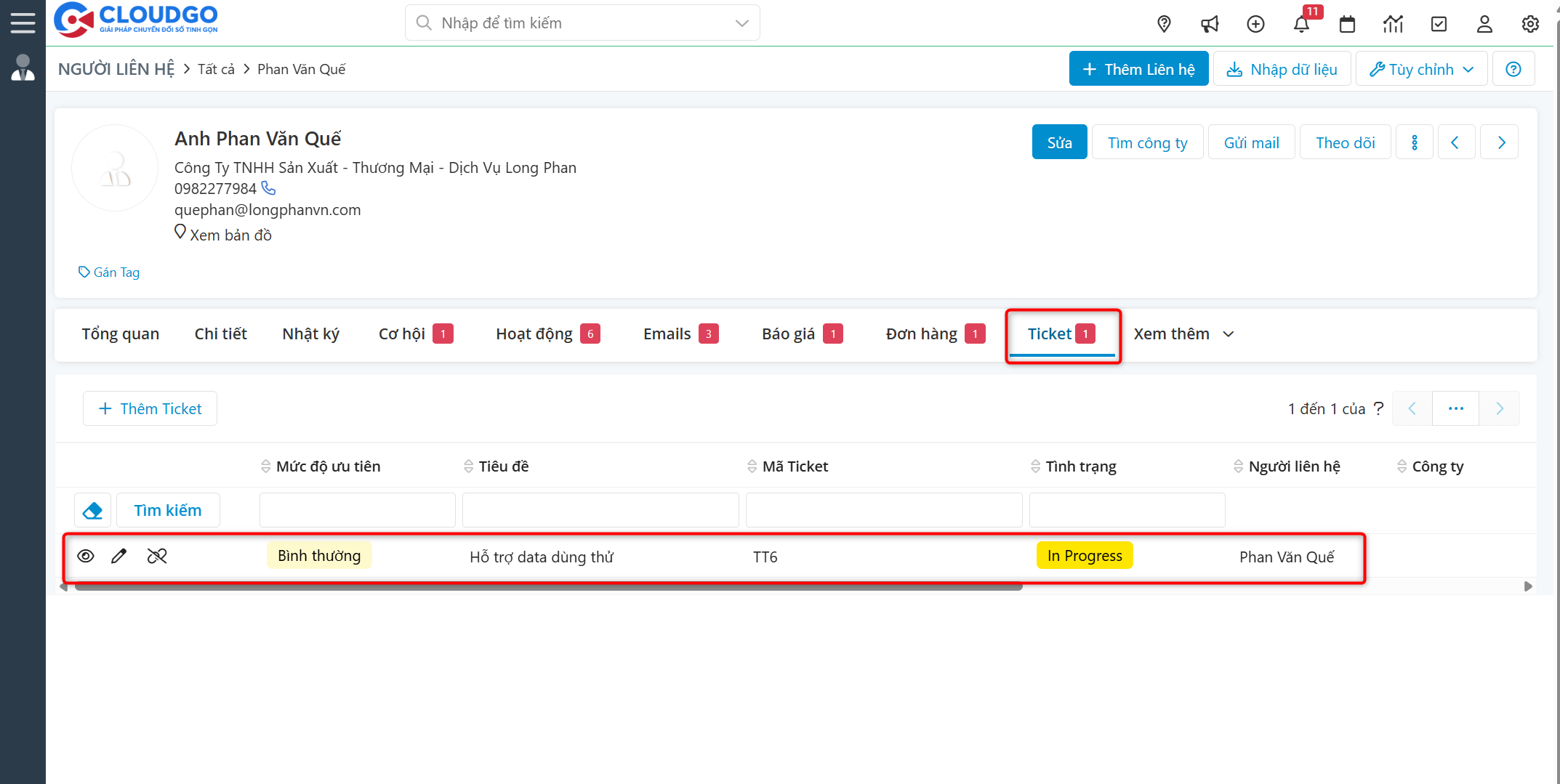Unlink ticket TT6 using broken chain icon
This screenshot has width=1560, height=784.
[157, 557]
